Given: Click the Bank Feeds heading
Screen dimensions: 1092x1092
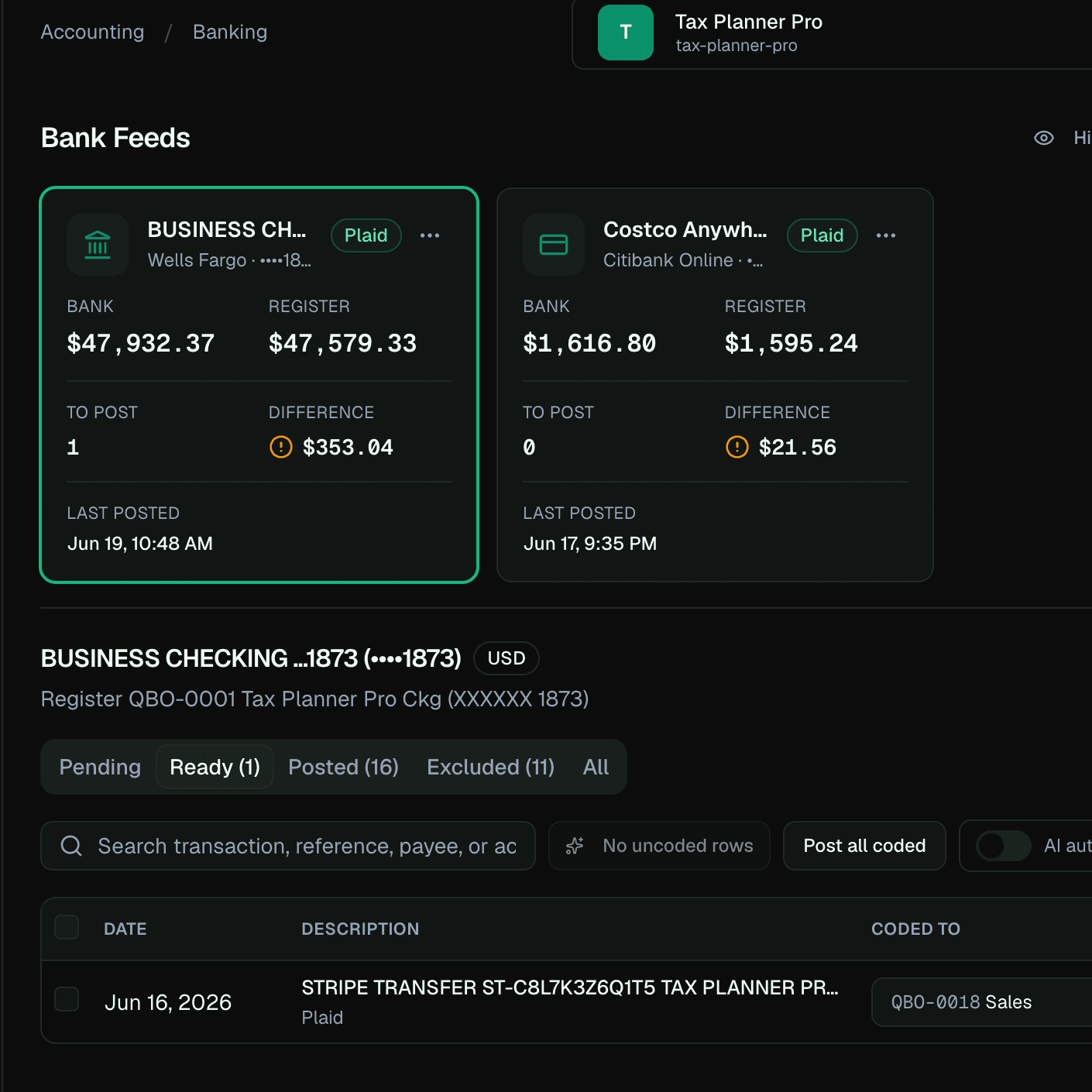Looking at the screenshot, I should pyautogui.click(x=115, y=138).
